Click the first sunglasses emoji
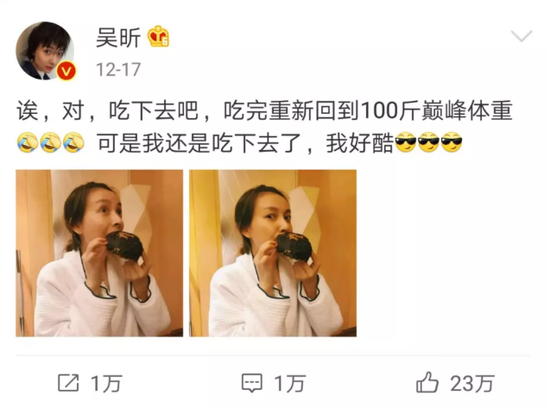This screenshot has width=550, height=408. pyautogui.click(x=405, y=142)
